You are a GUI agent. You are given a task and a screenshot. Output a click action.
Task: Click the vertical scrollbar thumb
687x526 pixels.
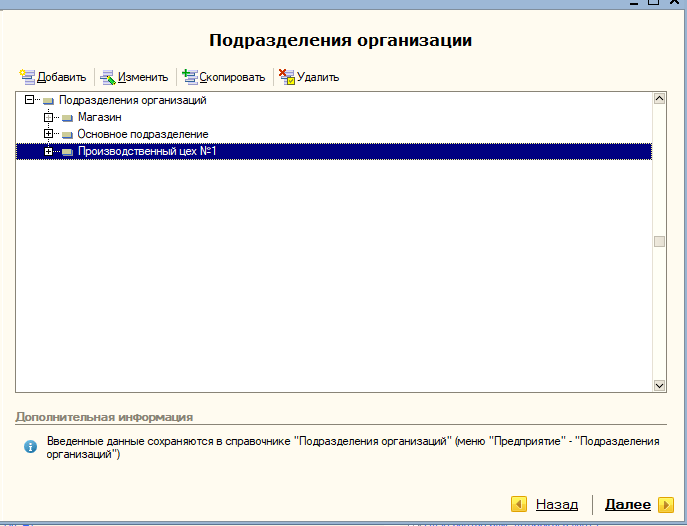pyautogui.click(x=659, y=241)
